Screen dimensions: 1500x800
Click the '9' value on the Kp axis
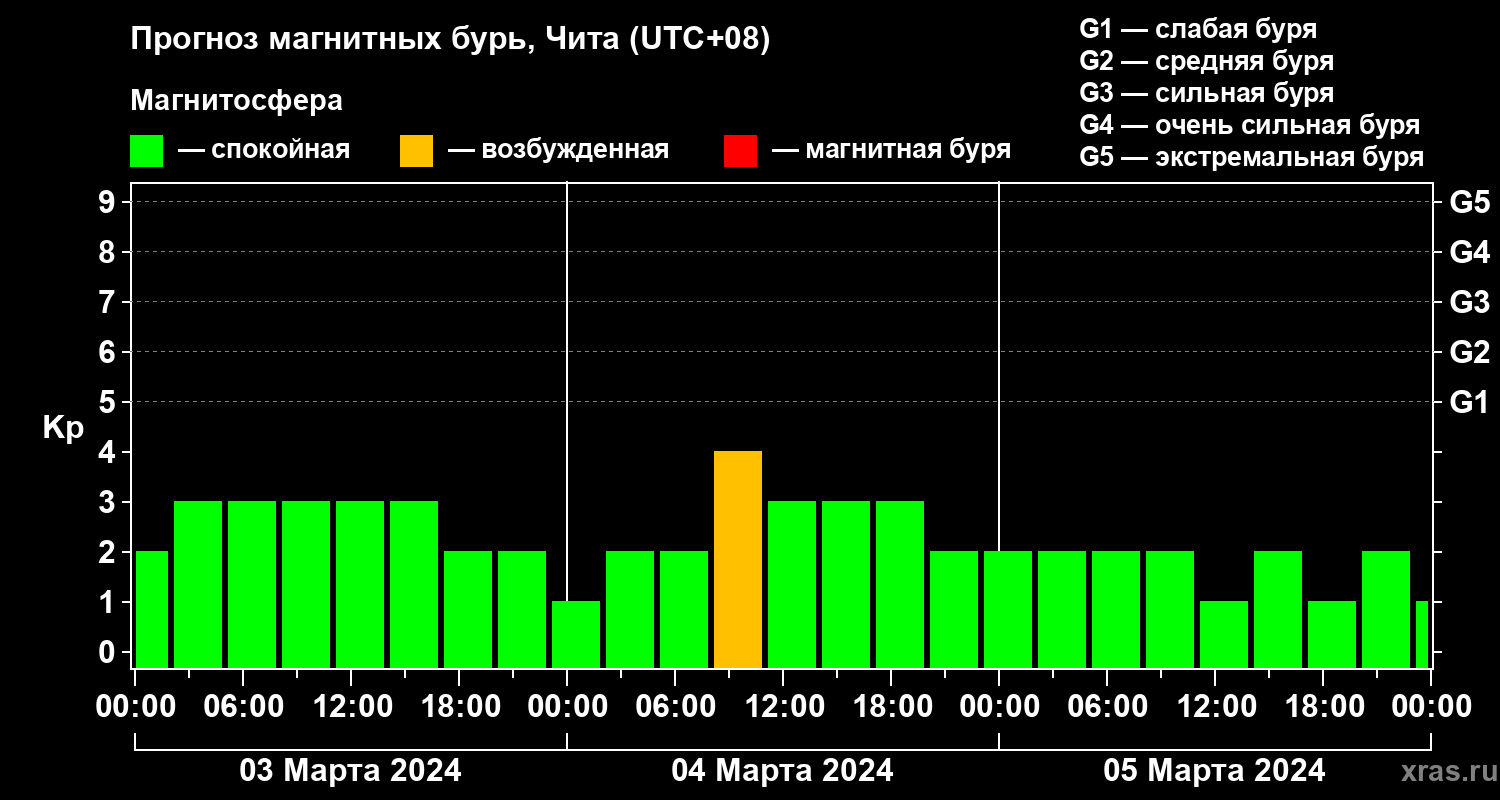(109, 202)
